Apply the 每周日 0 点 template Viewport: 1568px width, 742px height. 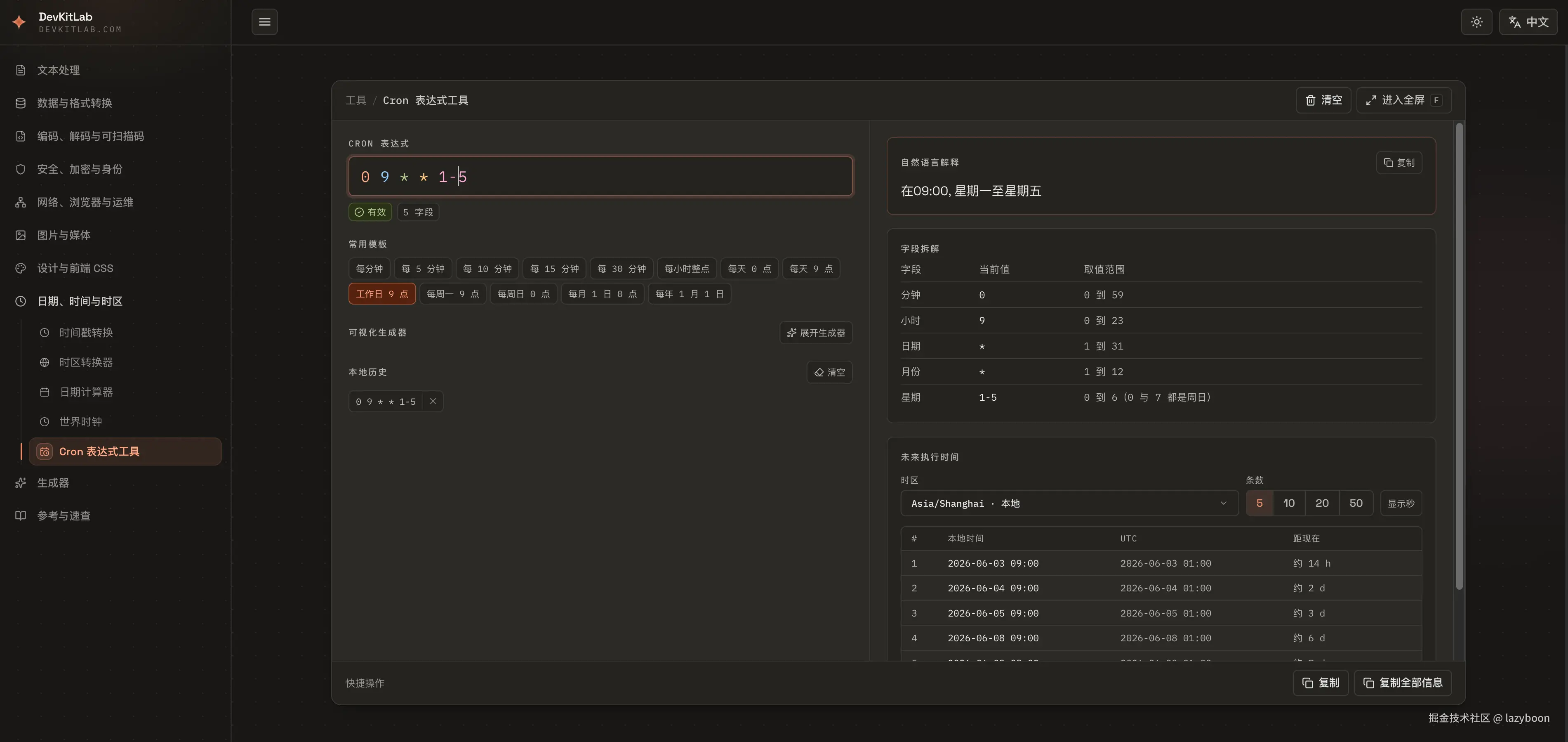pyautogui.click(x=523, y=294)
